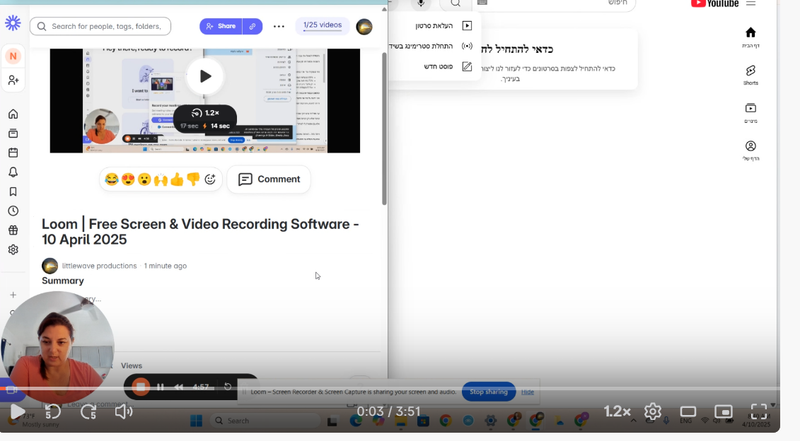This screenshot has height=441, width=800.
Task: React with the thumbs up emoji
Action: click(177, 180)
